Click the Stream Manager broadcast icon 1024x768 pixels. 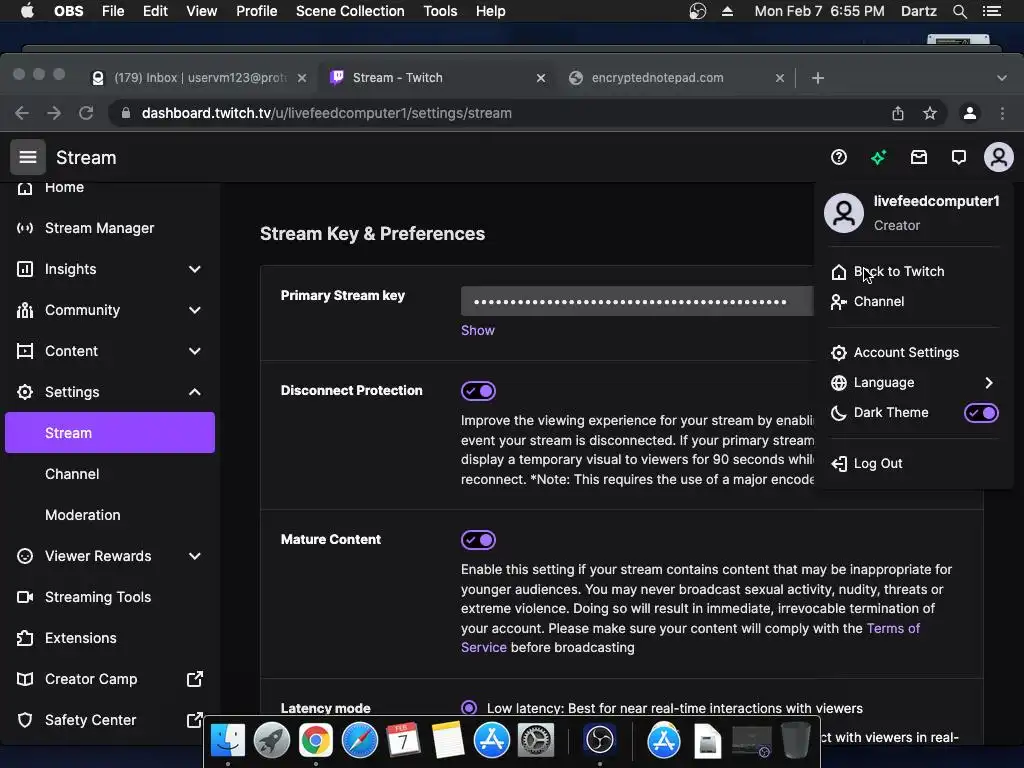[25, 228]
